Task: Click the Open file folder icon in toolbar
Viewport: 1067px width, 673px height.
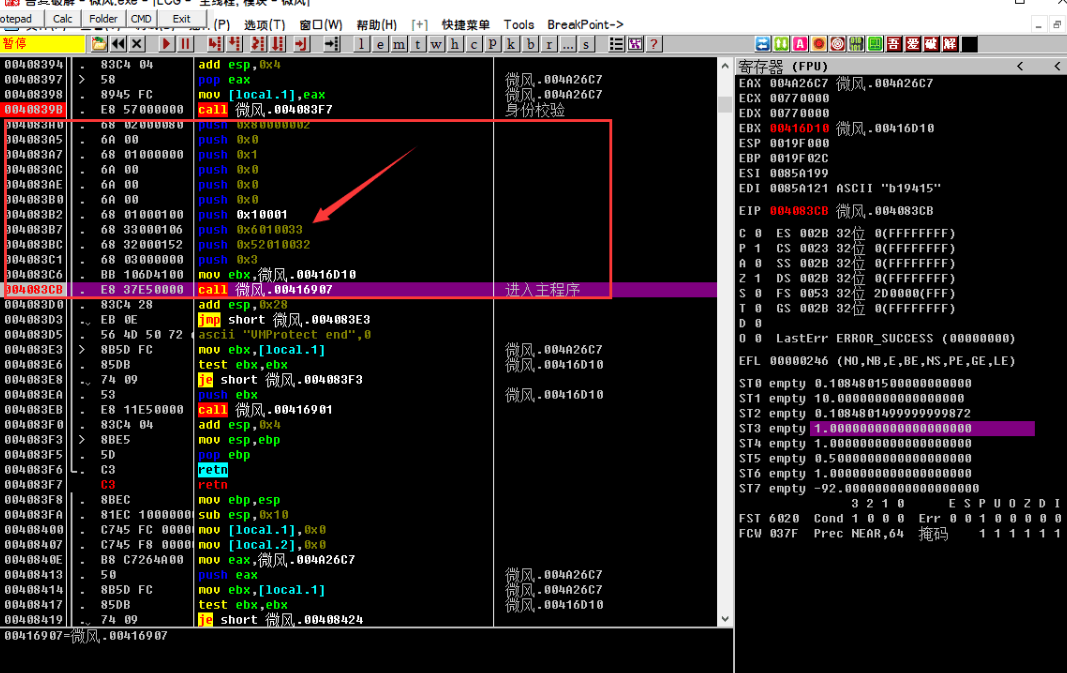Action: [x=99, y=44]
